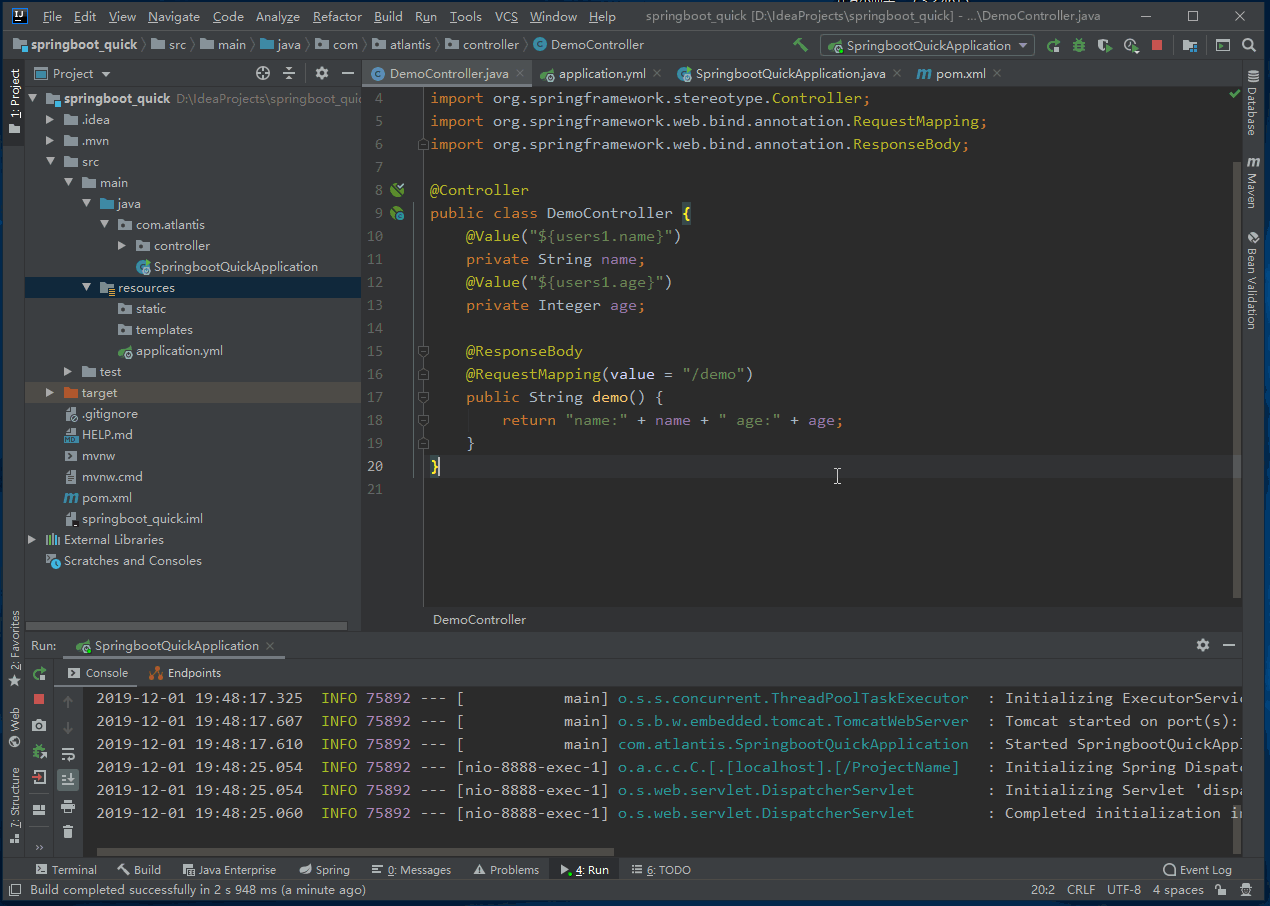Click the Build Project hammer icon

(800, 45)
